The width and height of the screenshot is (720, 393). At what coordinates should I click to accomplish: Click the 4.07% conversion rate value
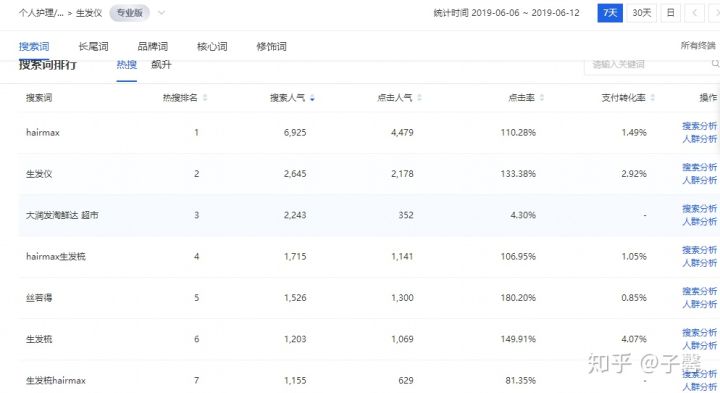(634, 339)
